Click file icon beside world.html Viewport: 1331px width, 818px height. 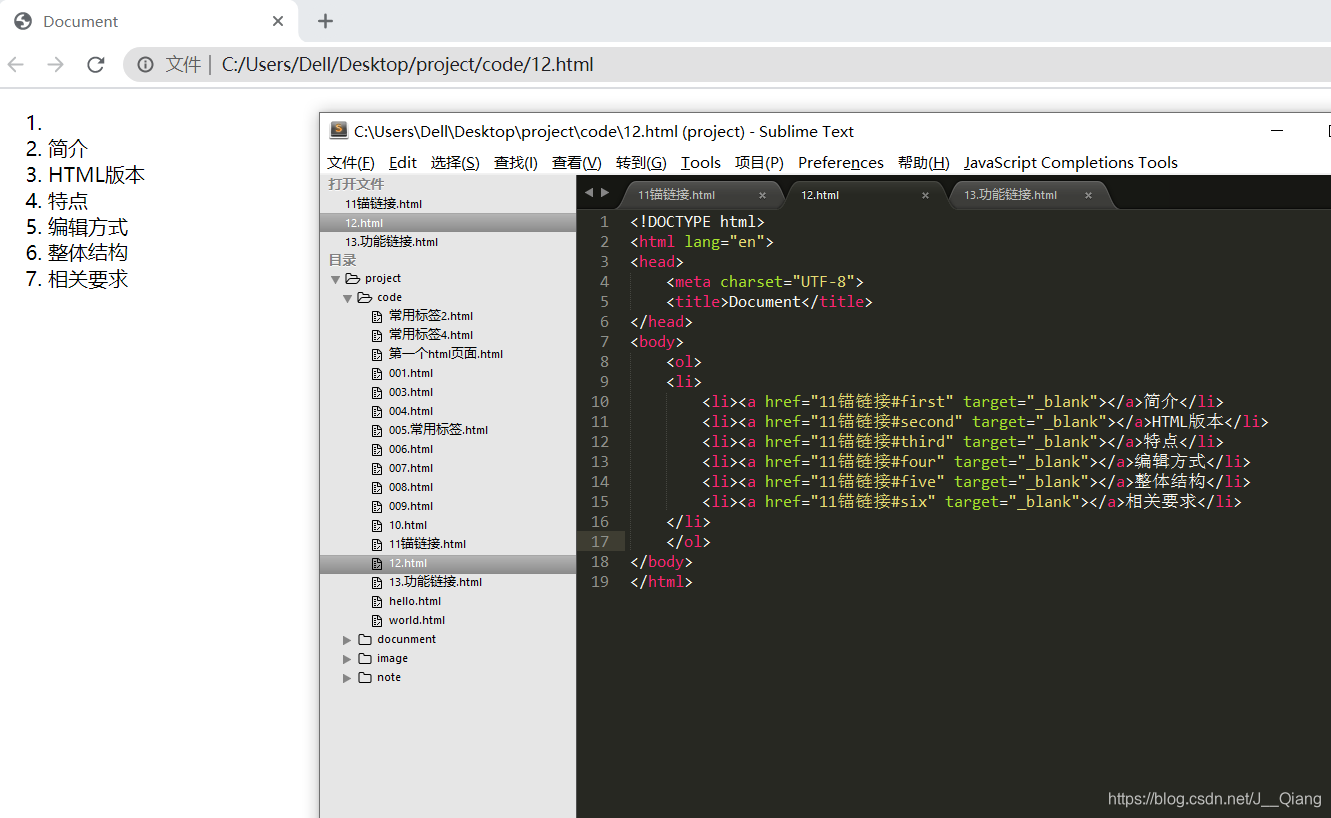[377, 621]
